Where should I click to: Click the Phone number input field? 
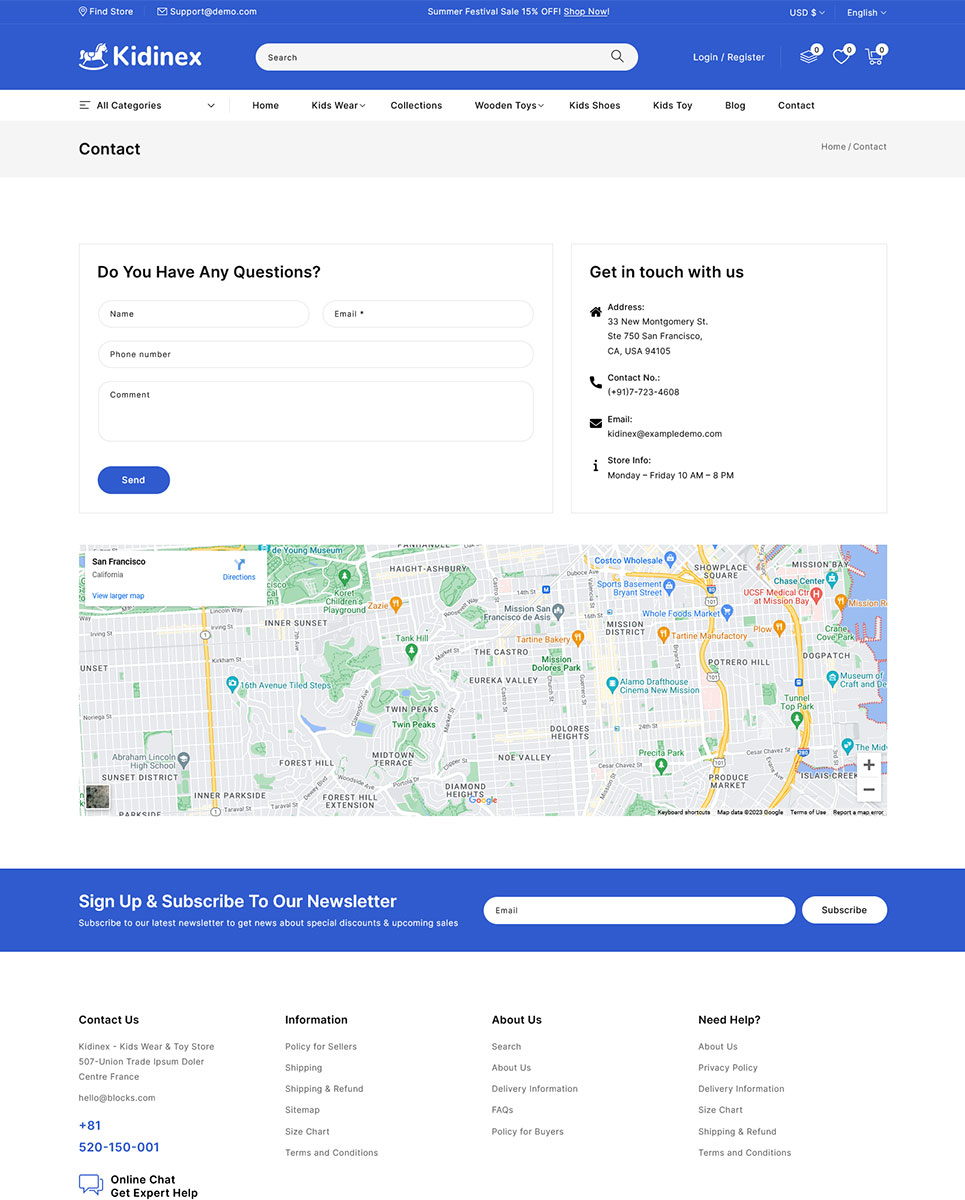(315, 354)
